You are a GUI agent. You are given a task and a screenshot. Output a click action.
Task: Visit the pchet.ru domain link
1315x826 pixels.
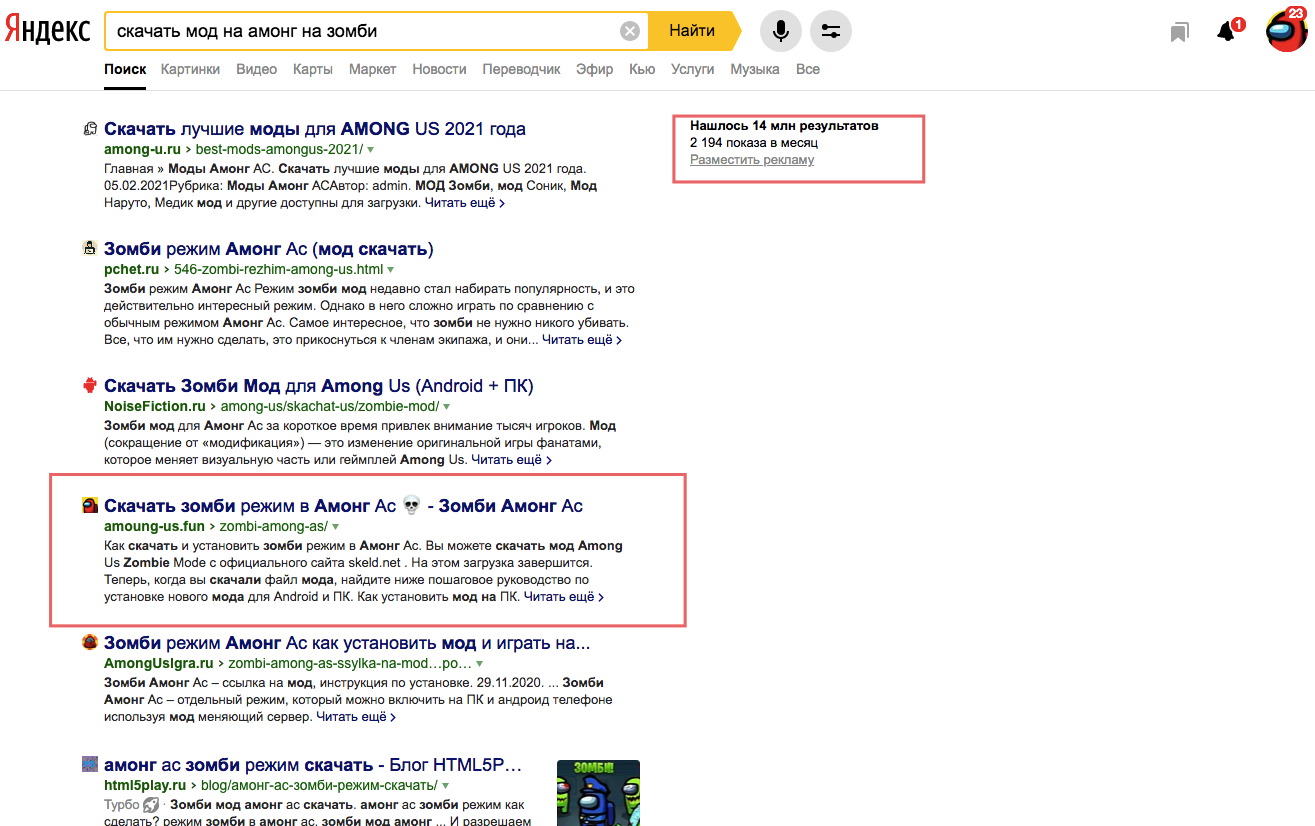(x=132, y=269)
